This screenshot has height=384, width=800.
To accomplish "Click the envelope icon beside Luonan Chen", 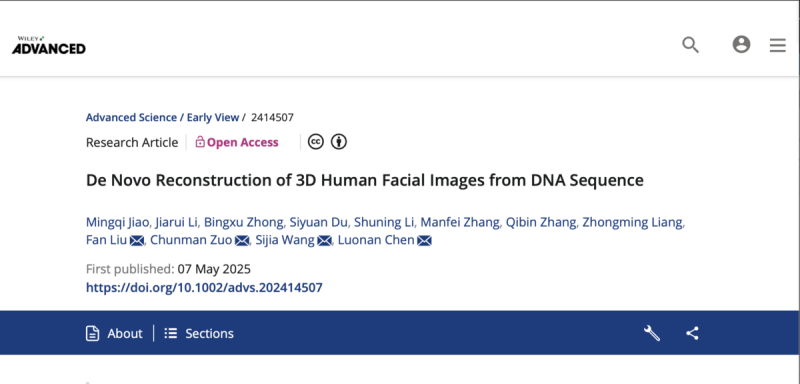I will click(x=424, y=240).
